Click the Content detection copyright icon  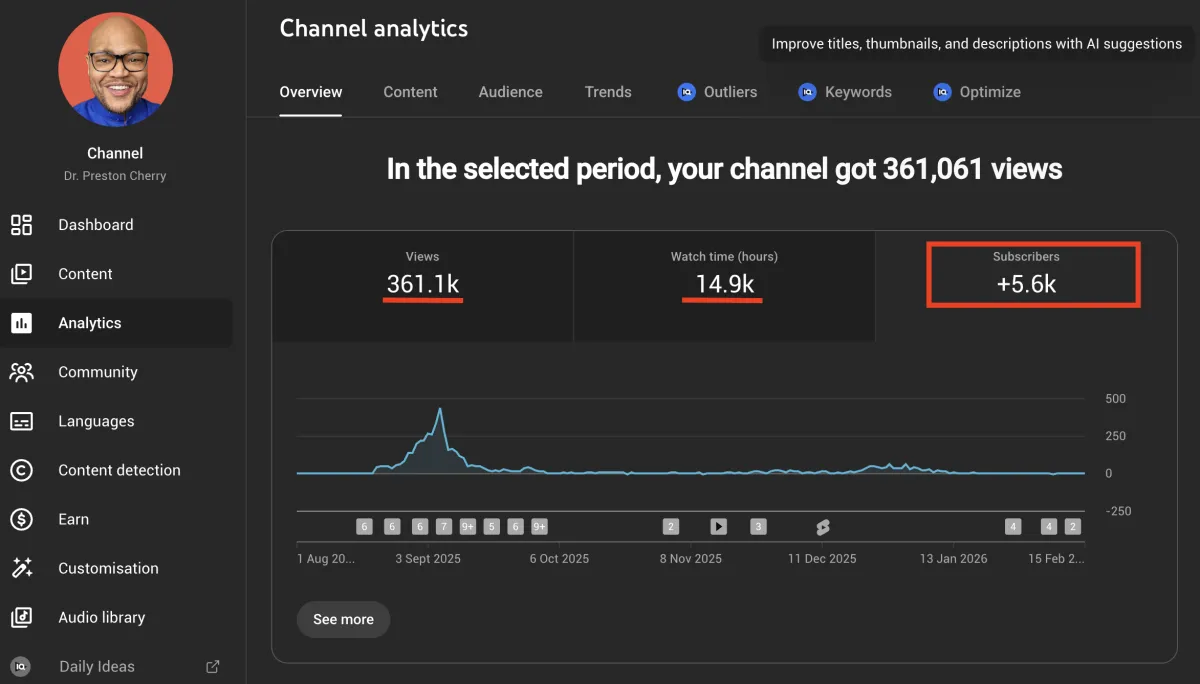pyautogui.click(x=21, y=470)
